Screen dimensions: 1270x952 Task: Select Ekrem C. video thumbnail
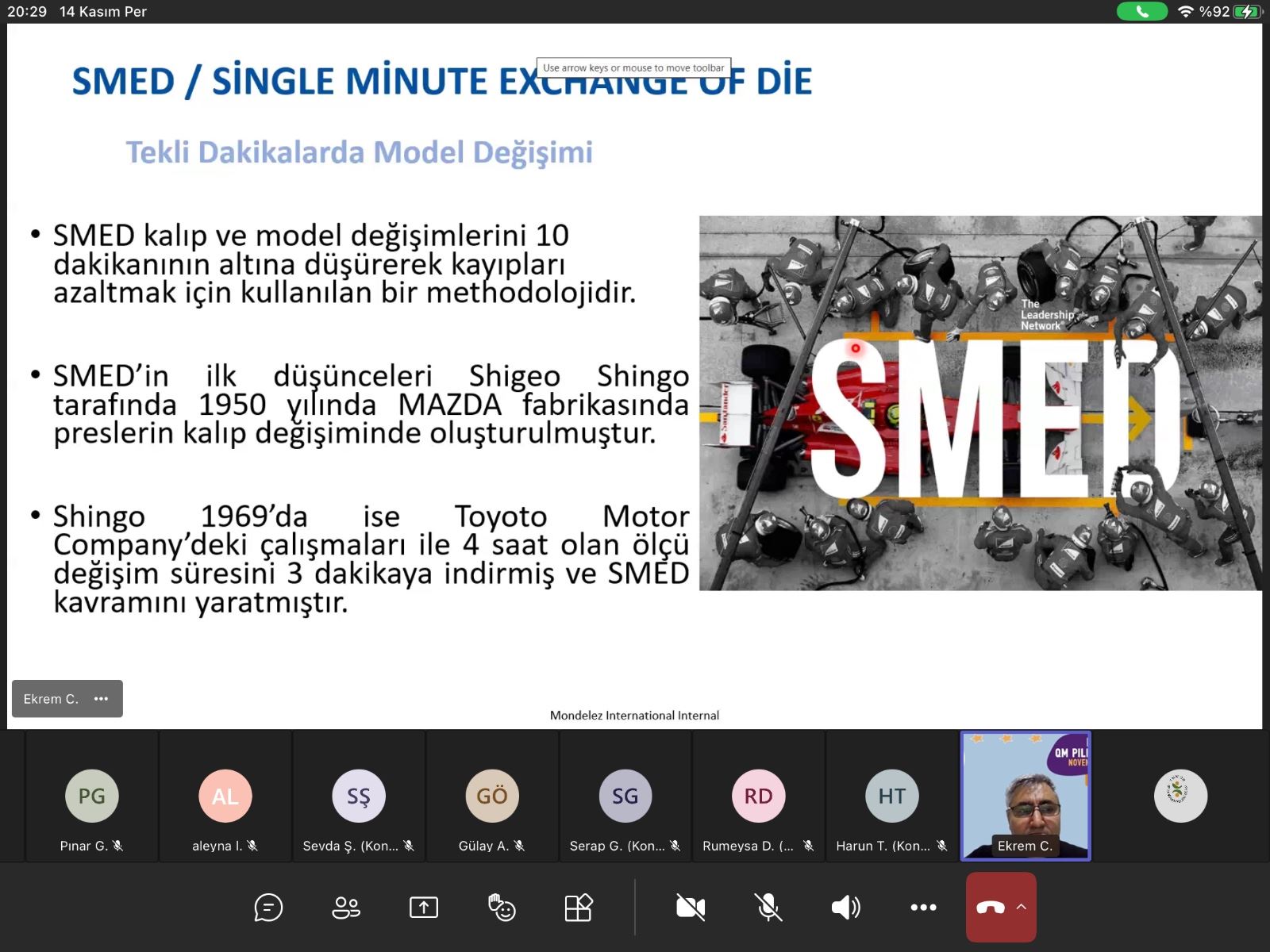(x=1026, y=795)
